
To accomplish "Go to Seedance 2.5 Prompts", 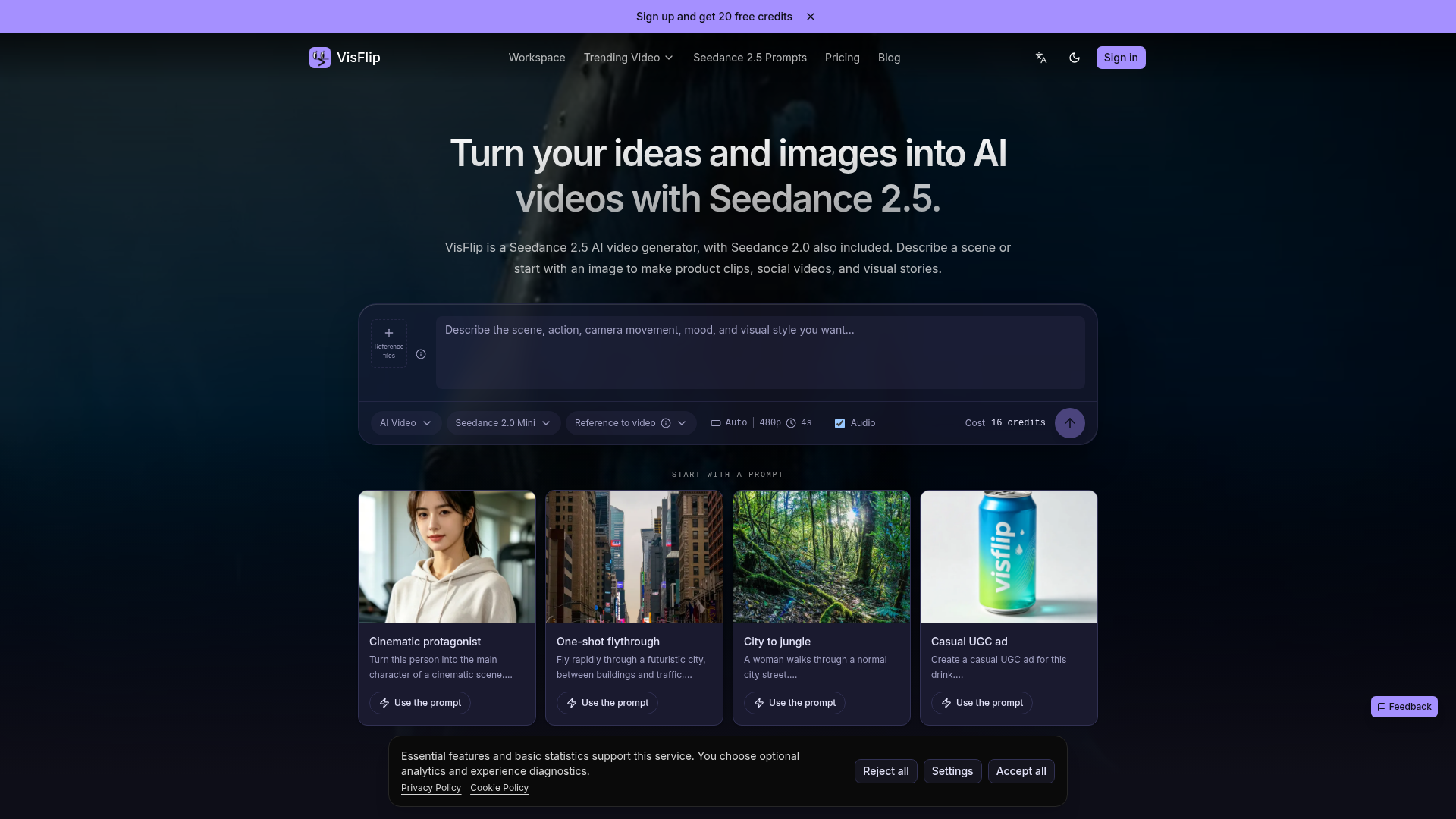I will 750,58.
